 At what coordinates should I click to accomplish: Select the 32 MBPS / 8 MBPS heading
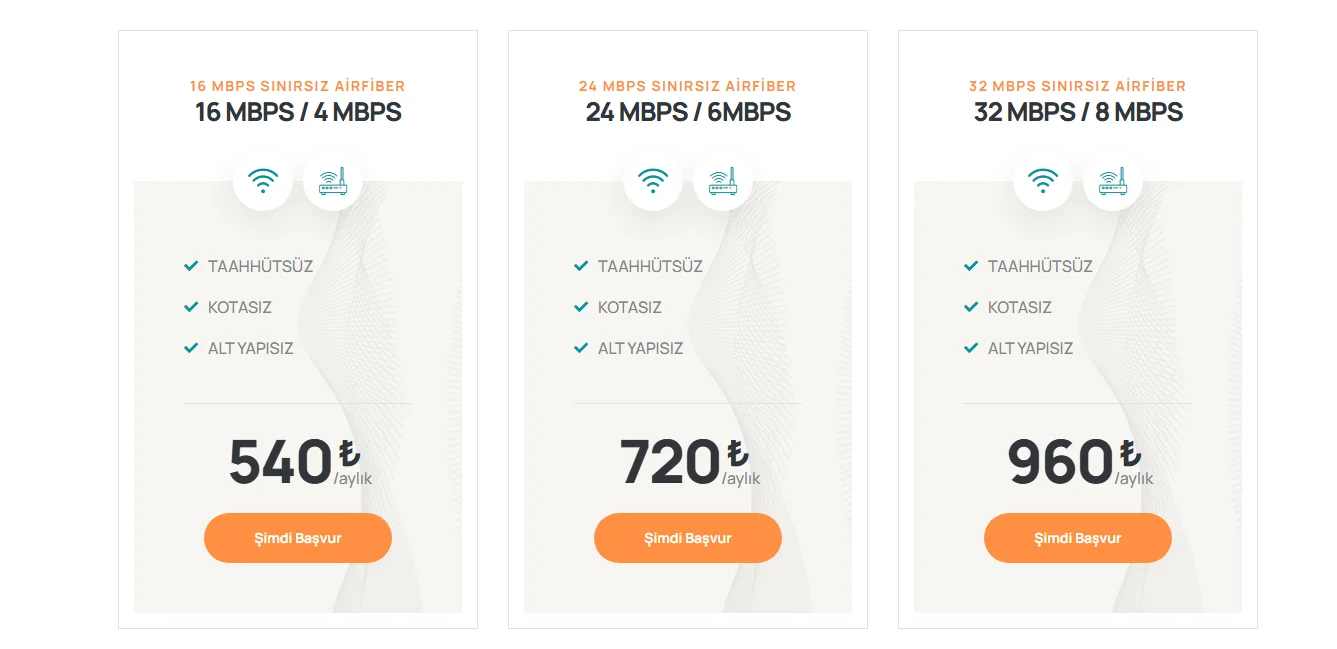point(1078,112)
